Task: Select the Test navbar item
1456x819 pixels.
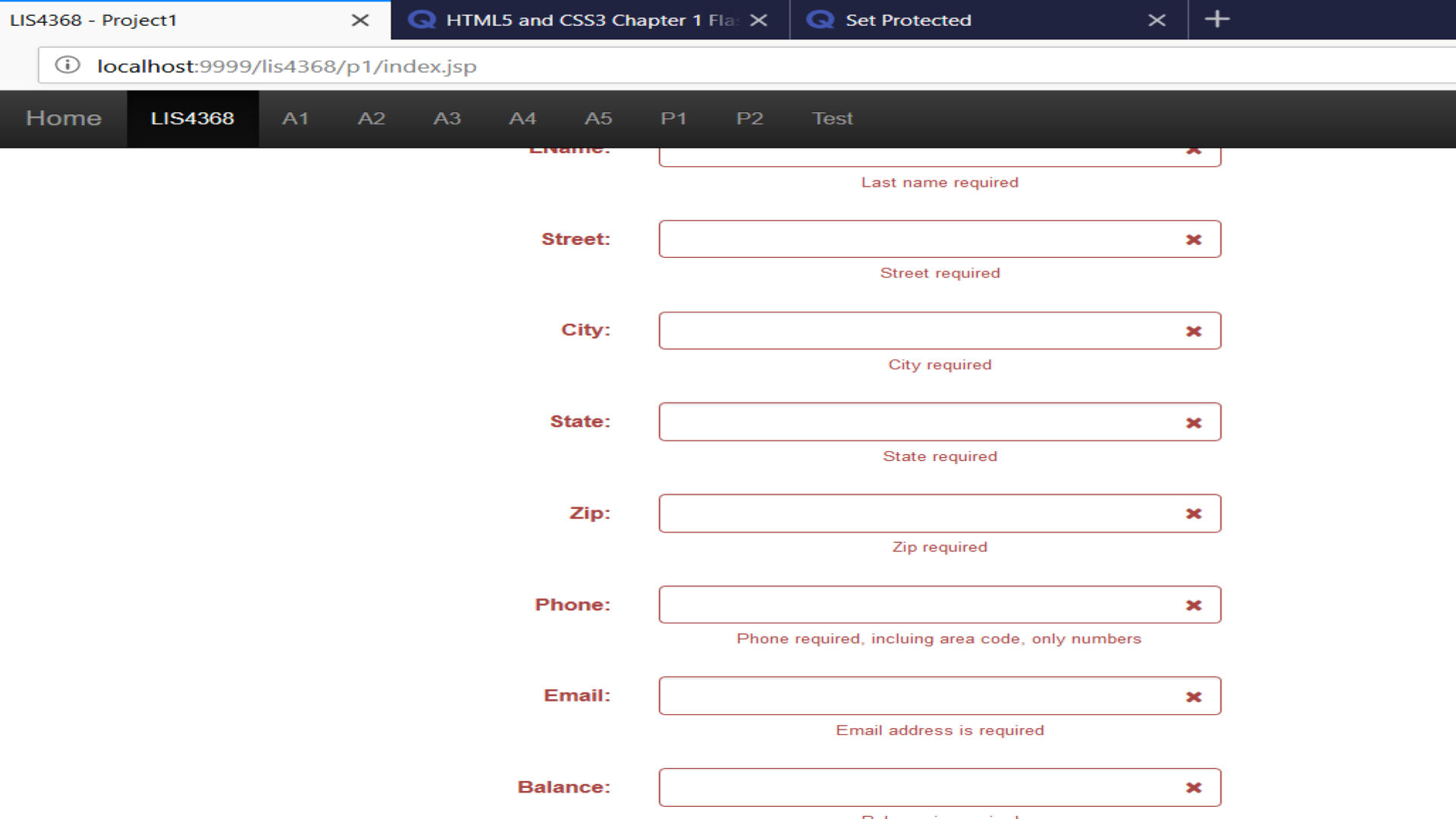Action: pyautogui.click(x=832, y=118)
